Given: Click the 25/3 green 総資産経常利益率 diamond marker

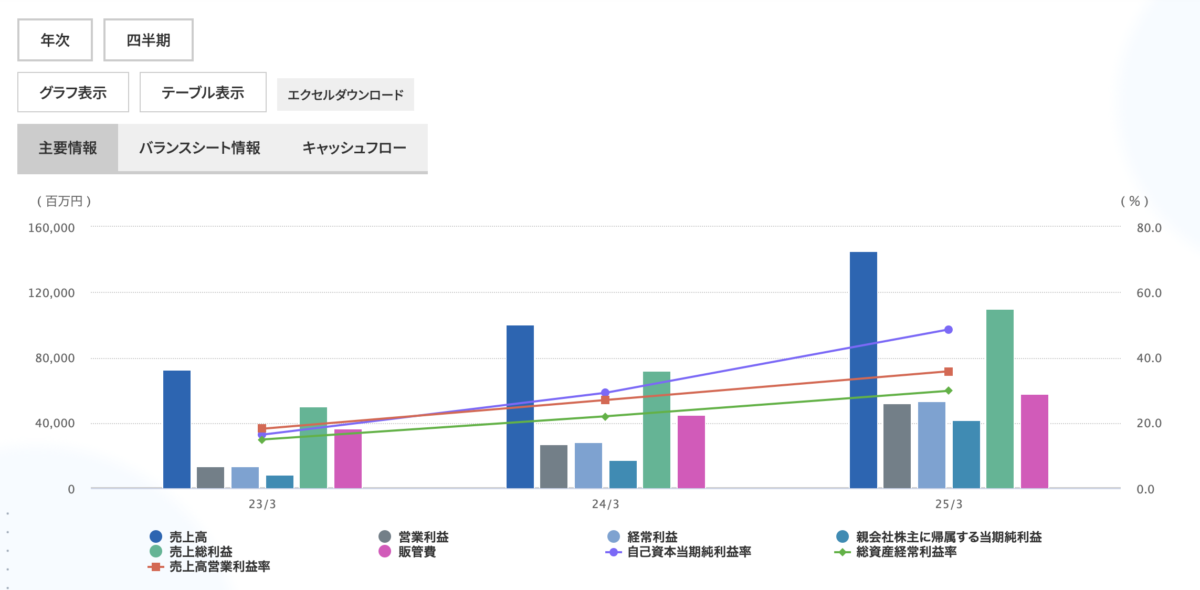Looking at the screenshot, I should coord(948,390).
